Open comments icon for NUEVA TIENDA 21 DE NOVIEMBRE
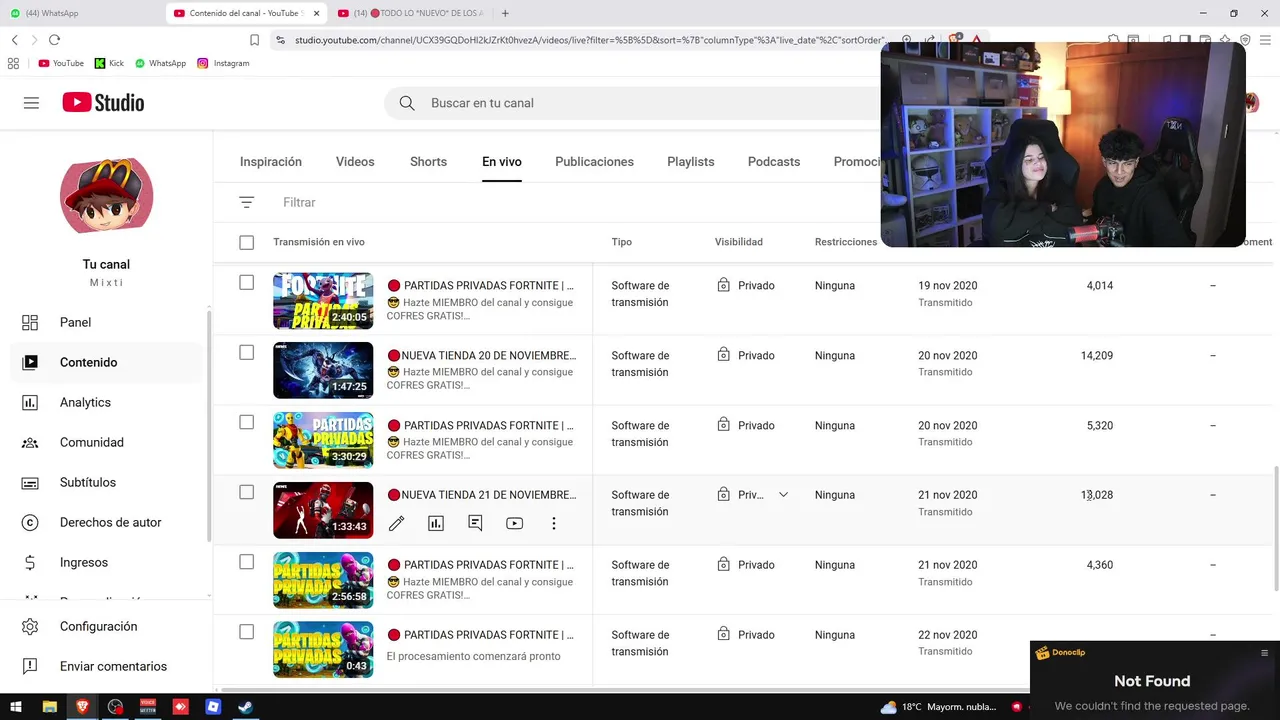 point(475,523)
